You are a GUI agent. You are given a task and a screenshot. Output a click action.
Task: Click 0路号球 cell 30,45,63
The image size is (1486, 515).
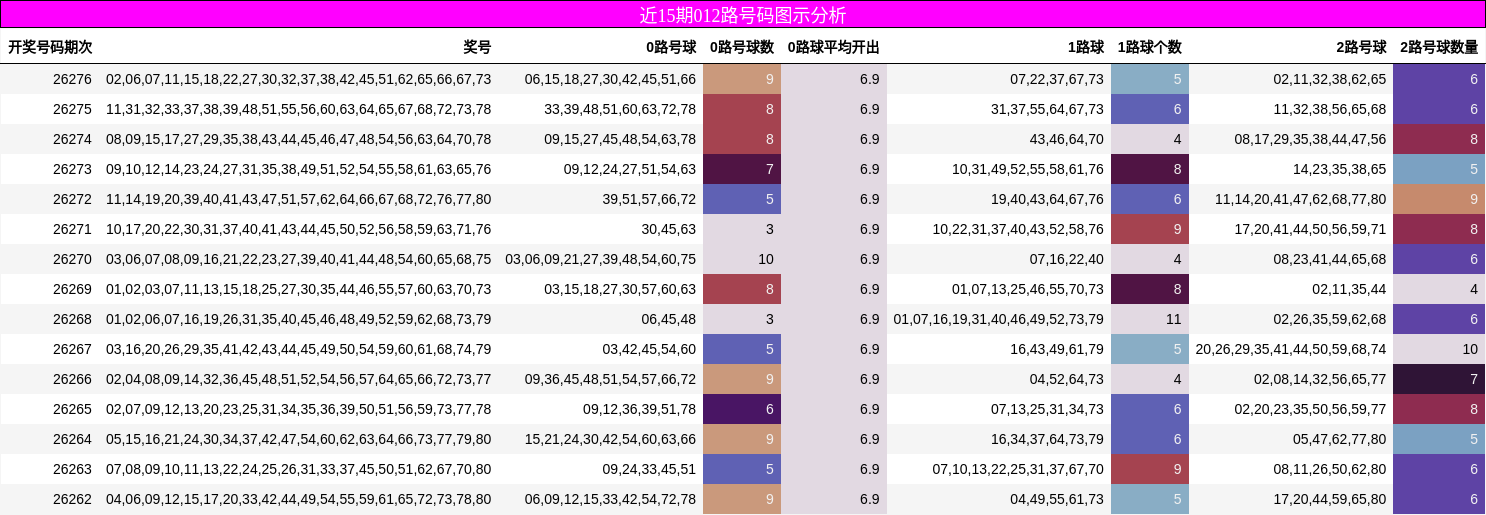(669, 229)
